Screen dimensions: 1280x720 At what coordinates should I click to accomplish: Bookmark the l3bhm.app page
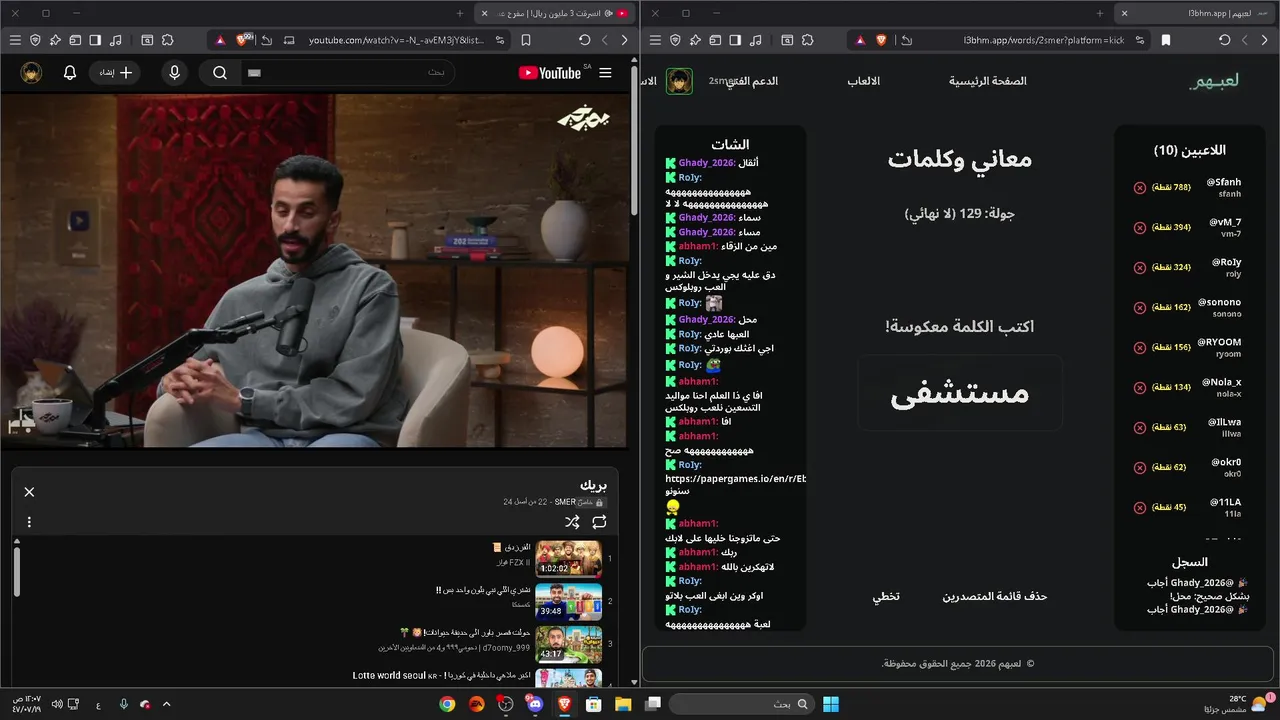[x=1166, y=40]
